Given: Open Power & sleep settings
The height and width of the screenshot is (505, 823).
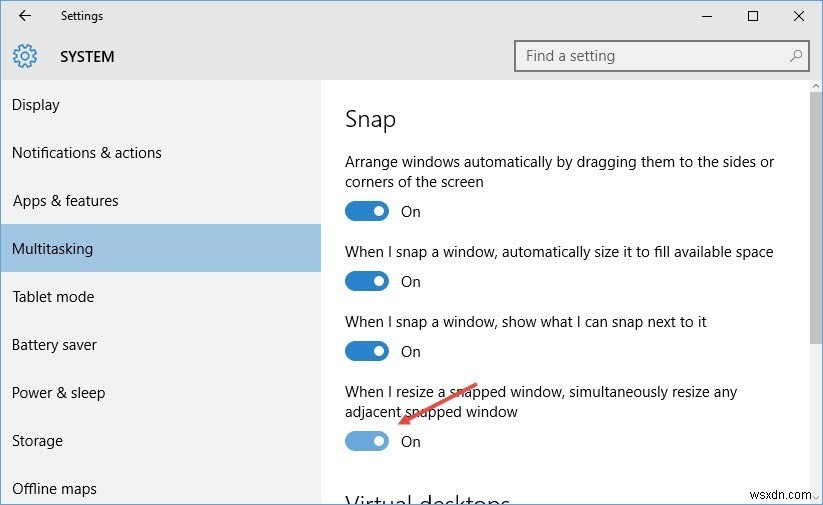Looking at the screenshot, I should tap(161, 393).
